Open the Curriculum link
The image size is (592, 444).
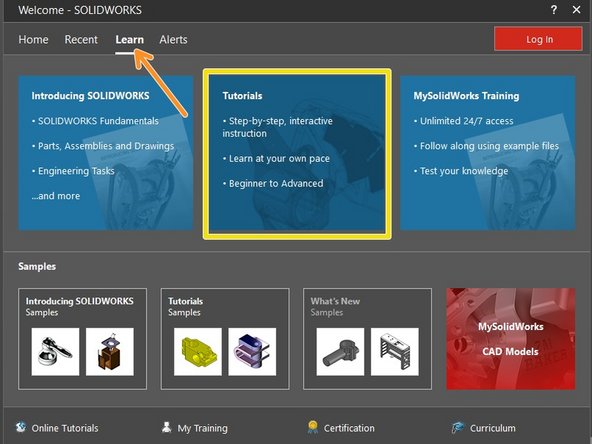pyautogui.click(x=493, y=428)
